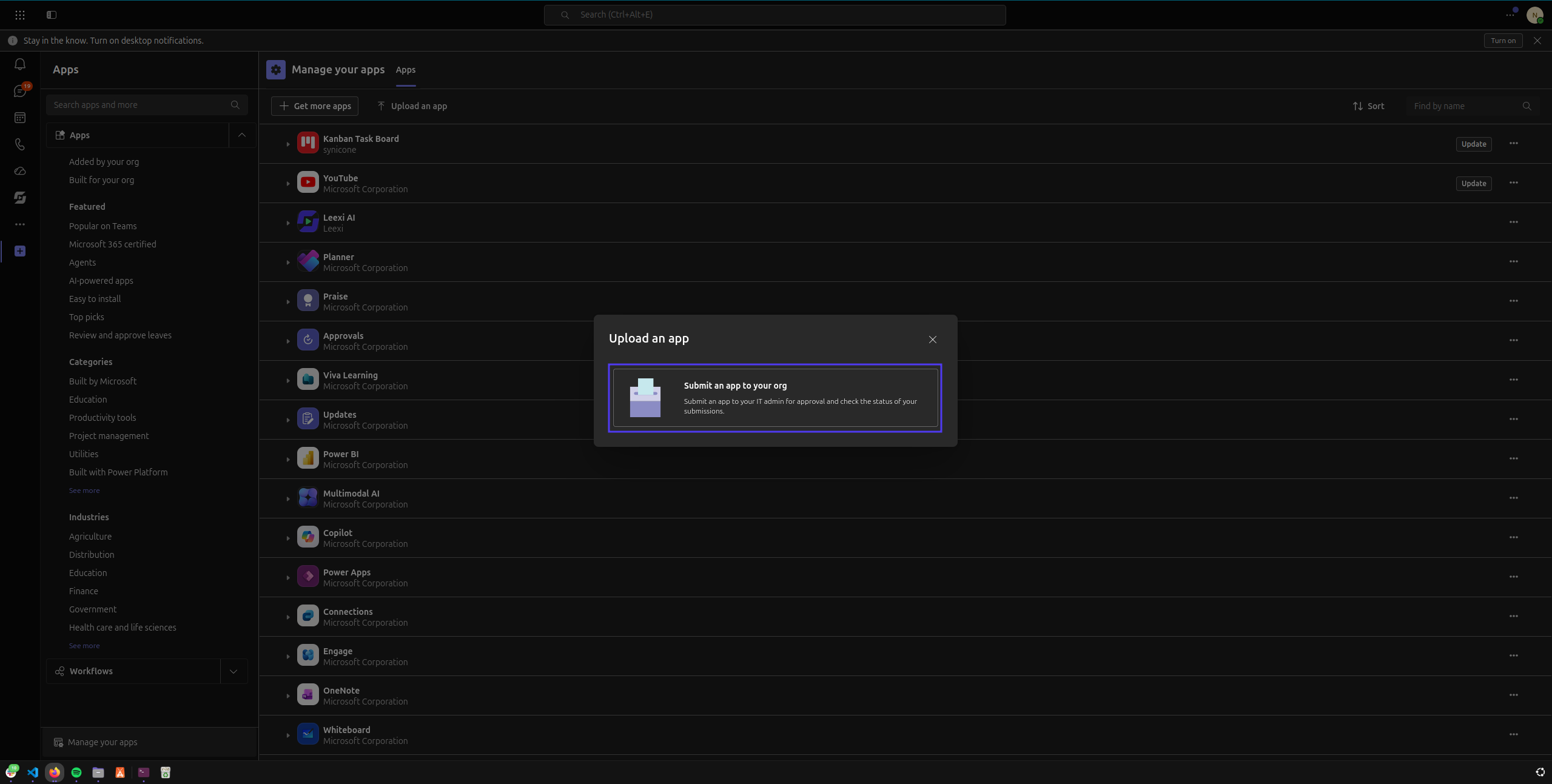Viewport: 1552px width, 784px height.
Task: Click the Praise app icon
Action: click(x=307, y=301)
